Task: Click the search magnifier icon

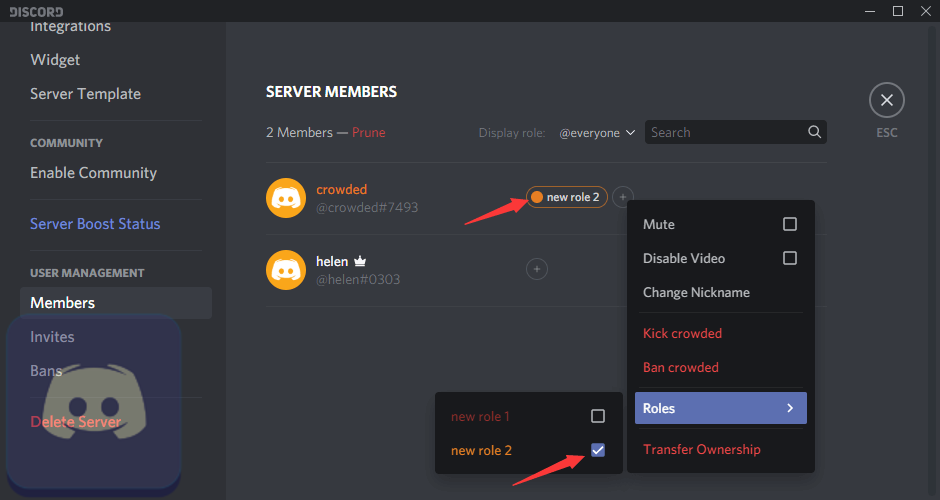Action: [815, 132]
